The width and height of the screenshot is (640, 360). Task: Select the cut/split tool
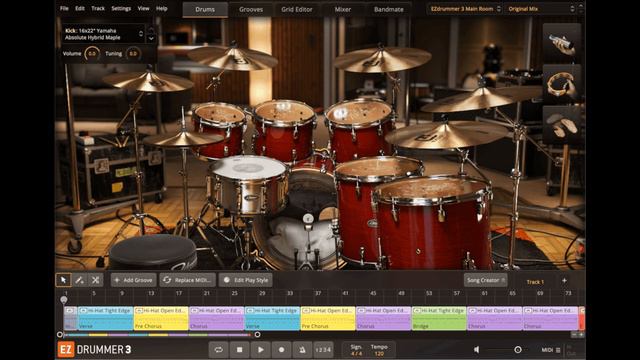pos(96,280)
